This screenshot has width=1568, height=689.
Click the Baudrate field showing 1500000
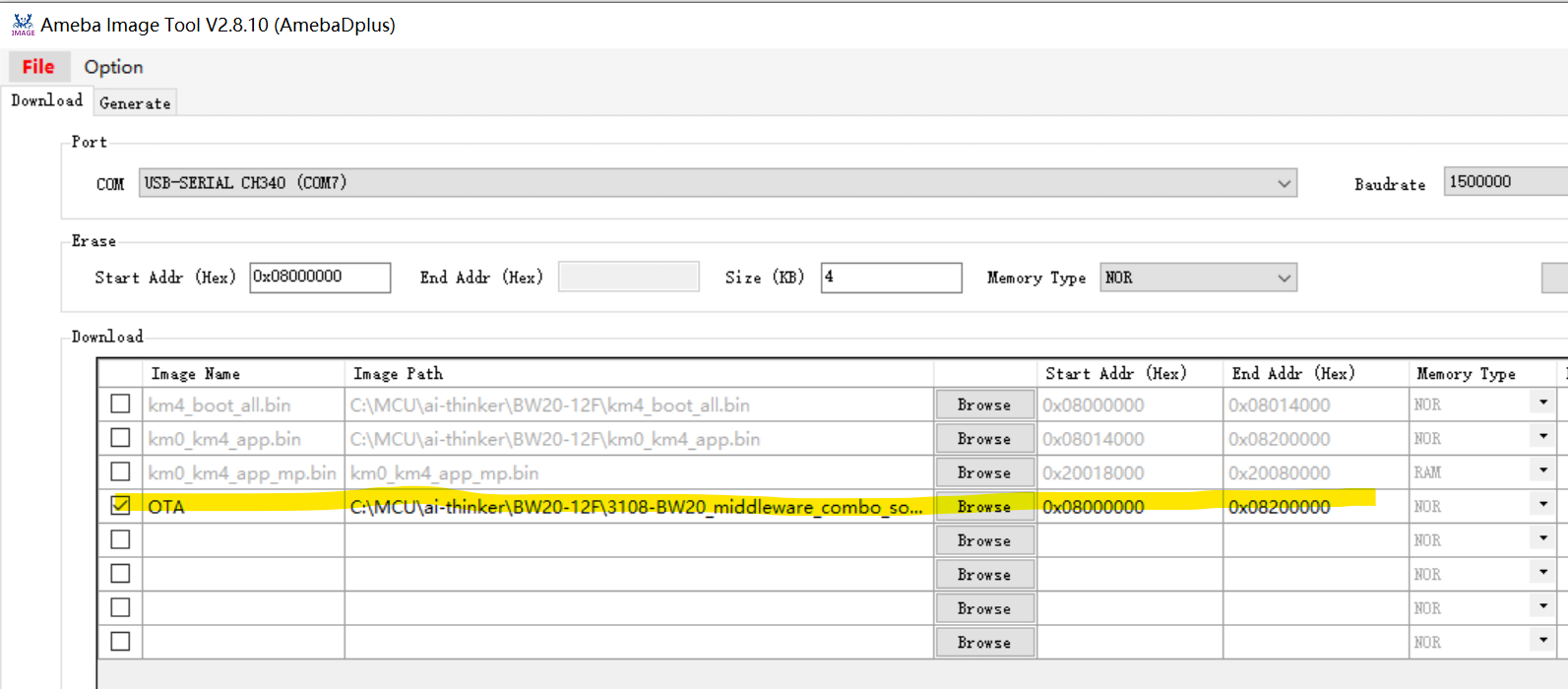(x=1504, y=182)
